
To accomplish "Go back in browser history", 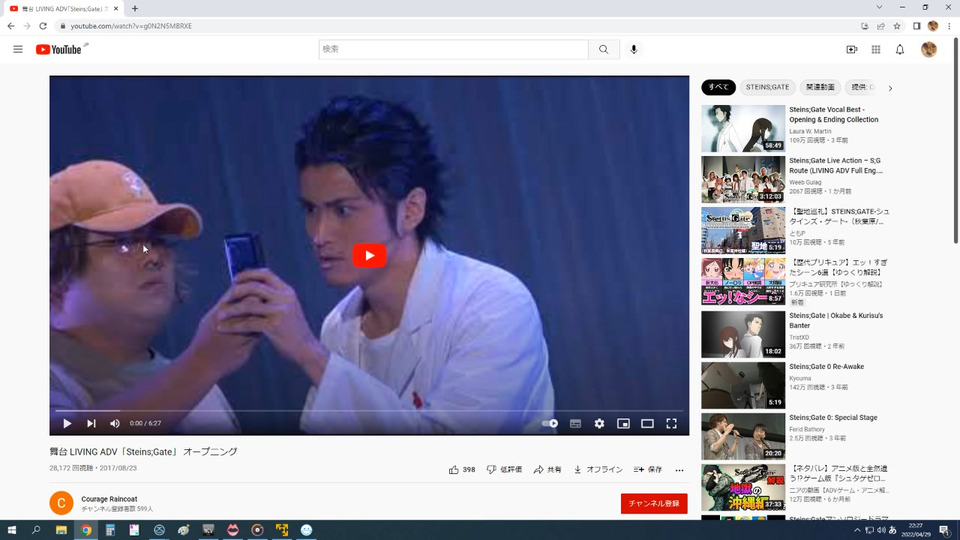I will click(x=11, y=26).
